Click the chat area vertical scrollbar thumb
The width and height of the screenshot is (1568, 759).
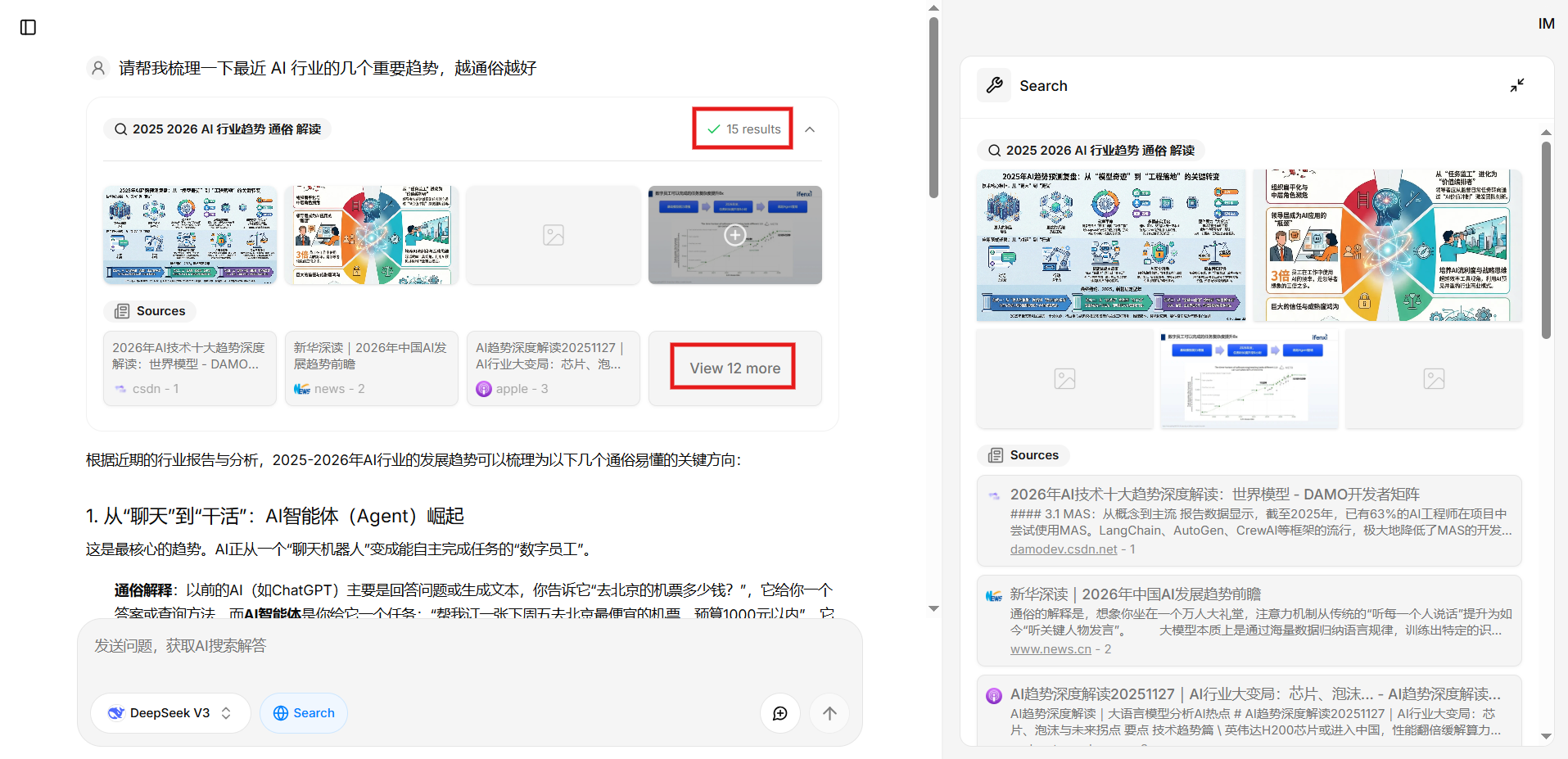coord(933,108)
